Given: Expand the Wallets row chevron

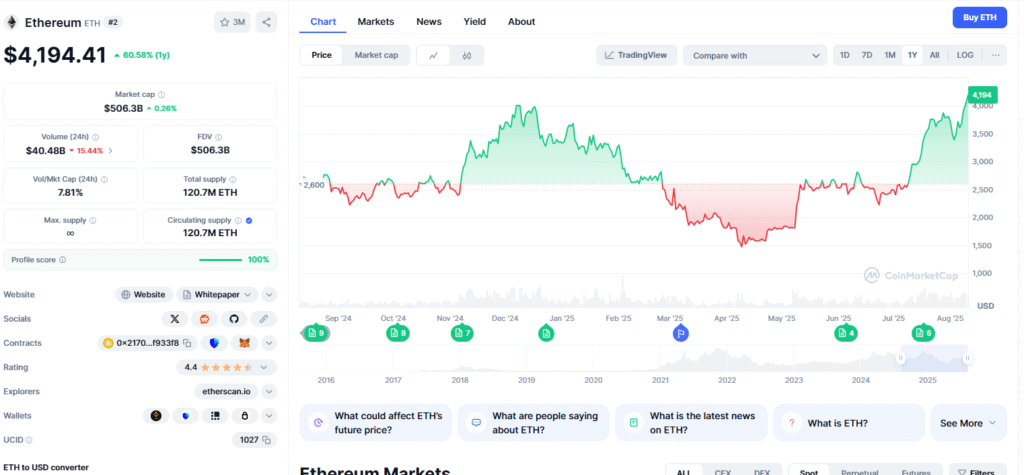Looking at the screenshot, I should (269, 416).
